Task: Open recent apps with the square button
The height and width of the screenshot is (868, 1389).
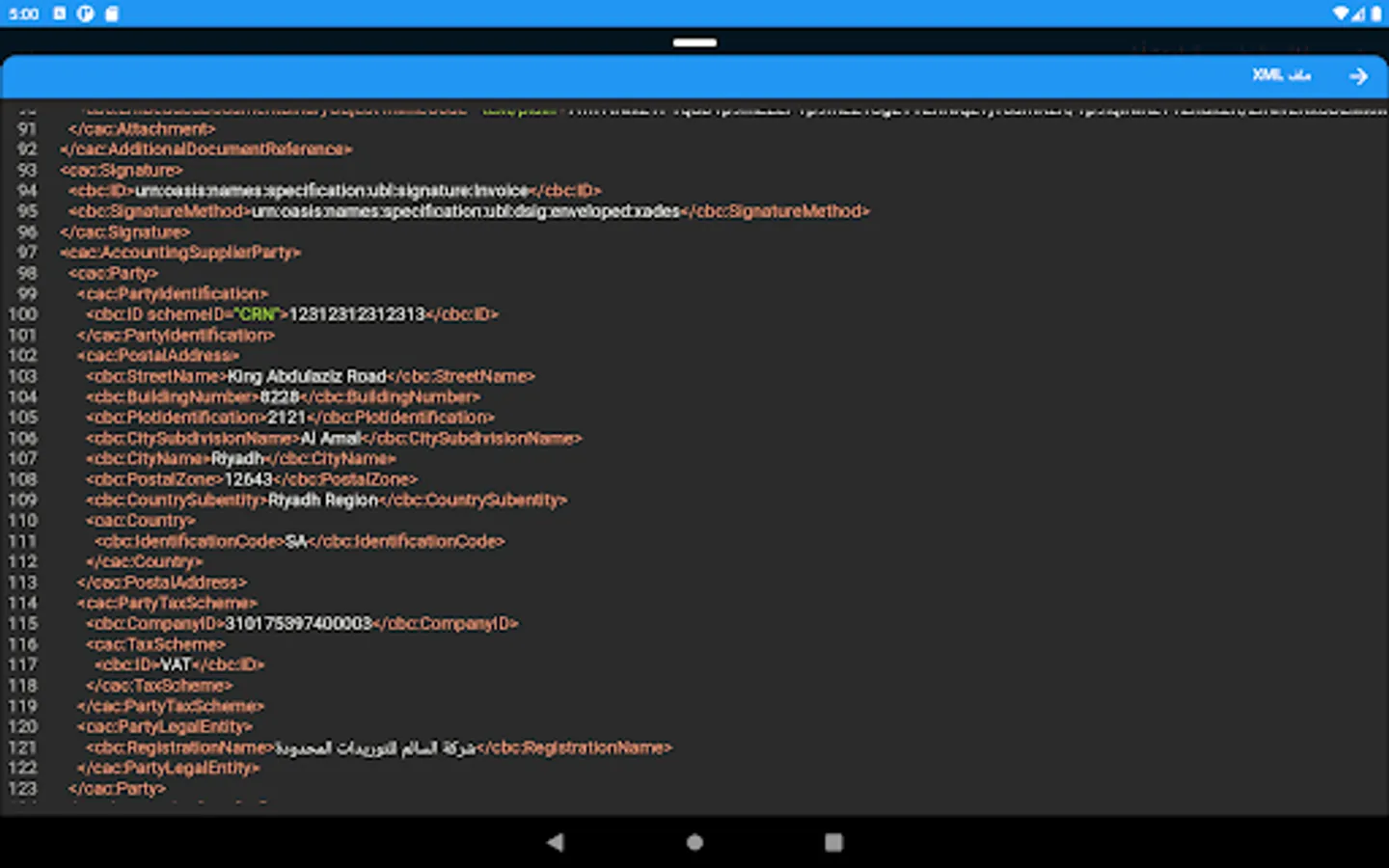Action: (833, 842)
